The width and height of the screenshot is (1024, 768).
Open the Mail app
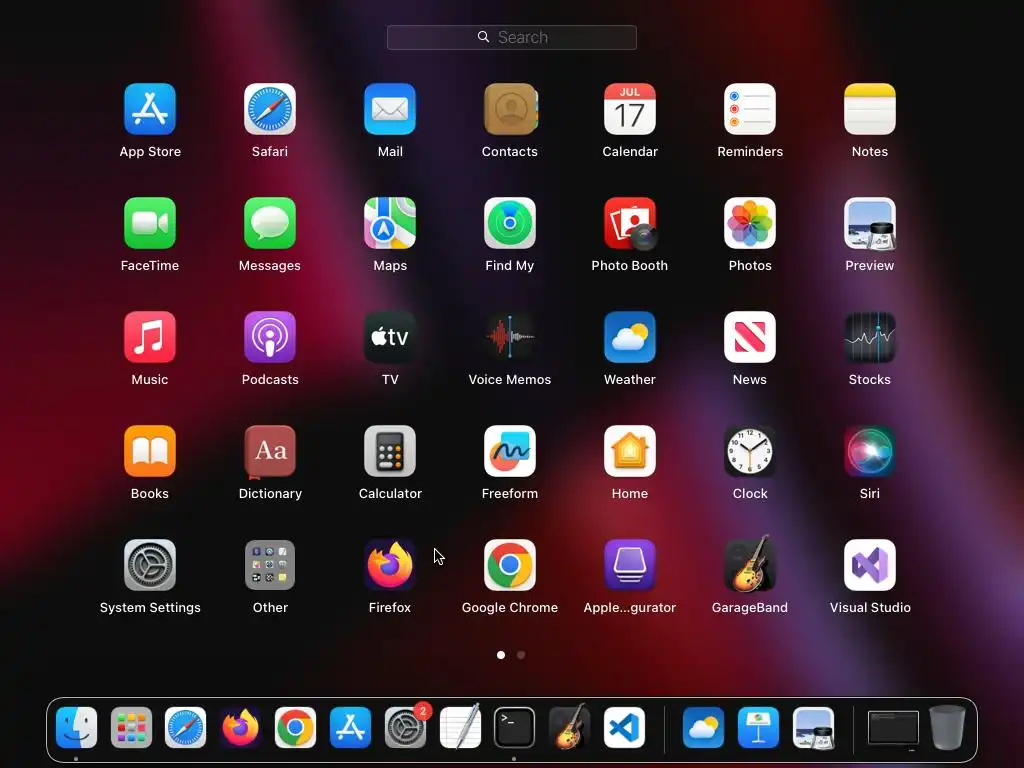pos(390,109)
